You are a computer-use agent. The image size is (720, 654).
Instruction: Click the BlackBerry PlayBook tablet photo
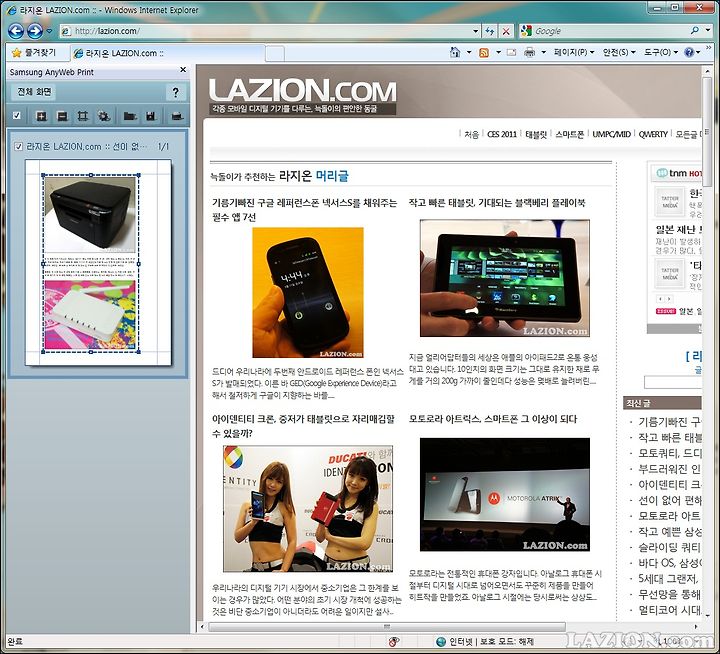(x=505, y=278)
